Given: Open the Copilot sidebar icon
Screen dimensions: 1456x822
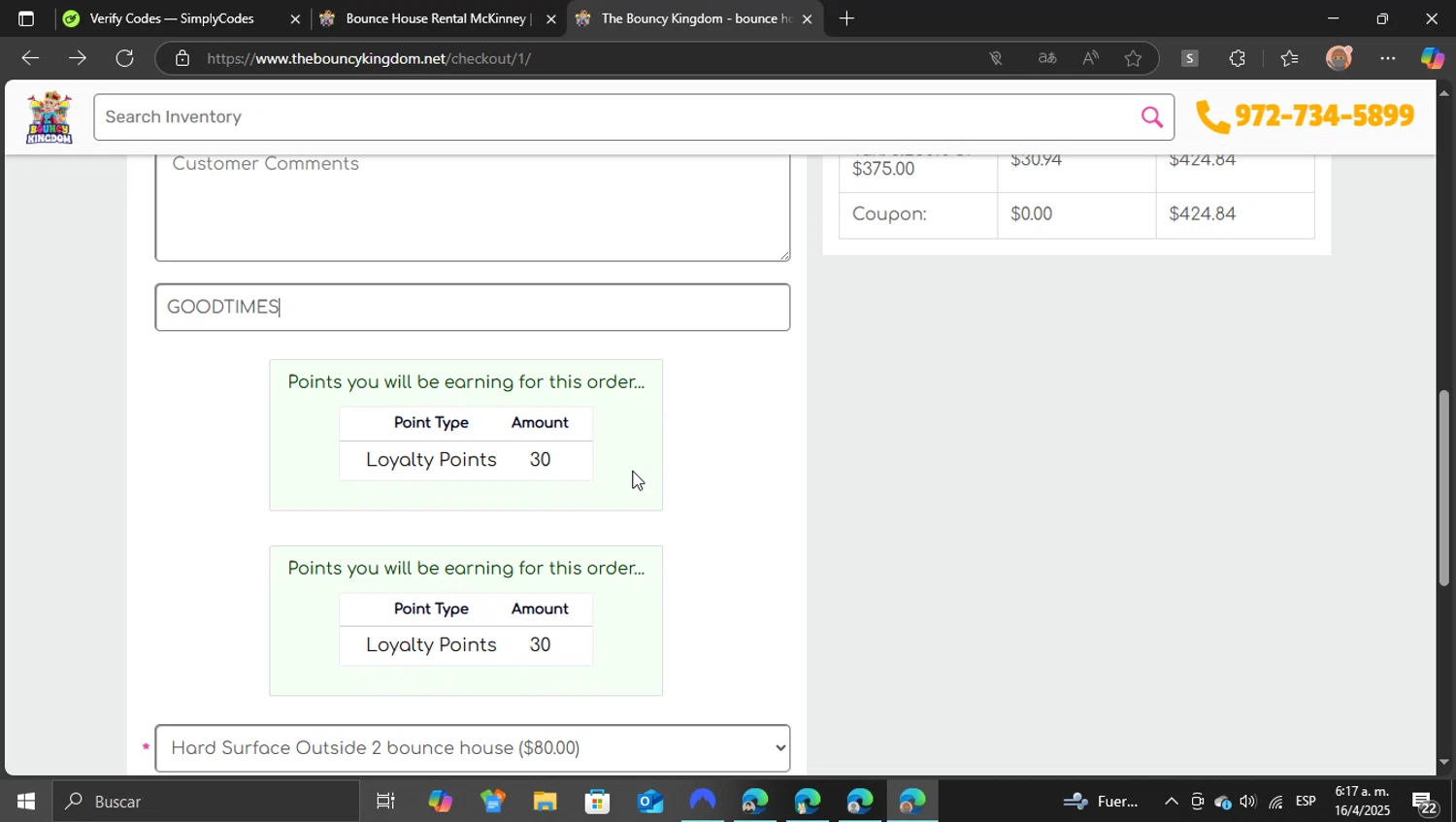Looking at the screenshot, I should (x=1432, y=58).
